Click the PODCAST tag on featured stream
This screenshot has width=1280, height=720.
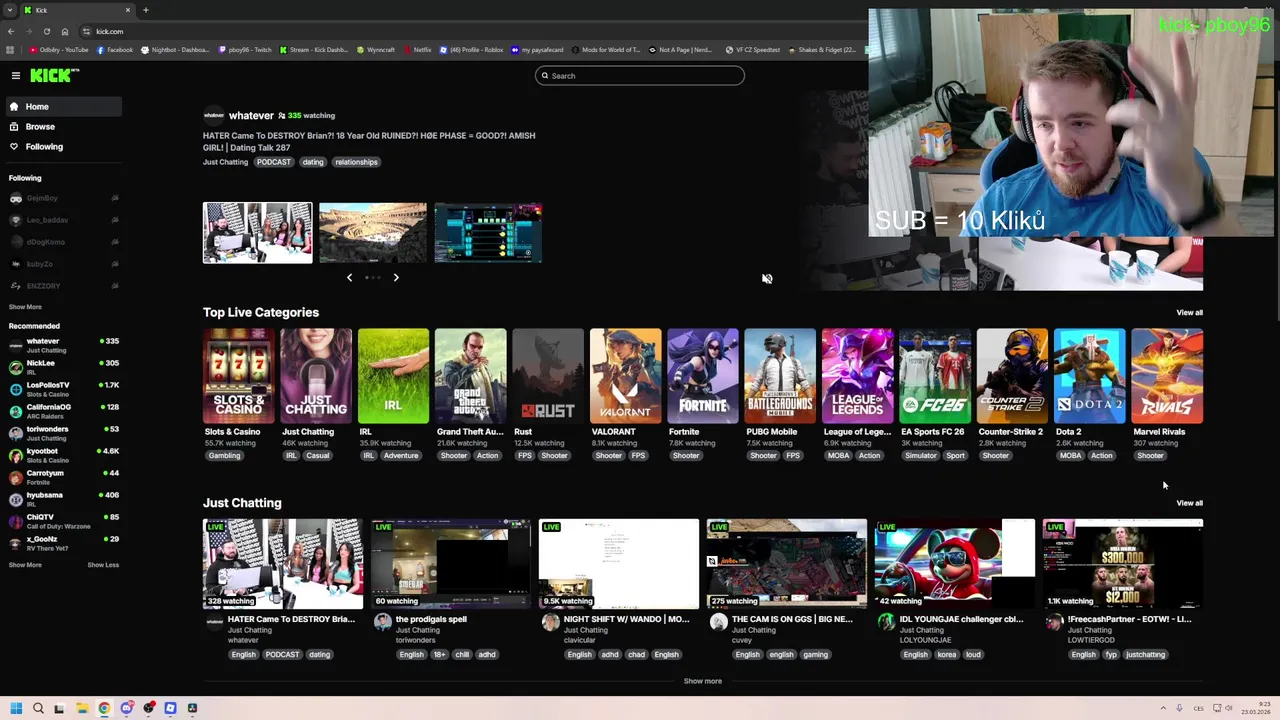[x=273, y=162]
